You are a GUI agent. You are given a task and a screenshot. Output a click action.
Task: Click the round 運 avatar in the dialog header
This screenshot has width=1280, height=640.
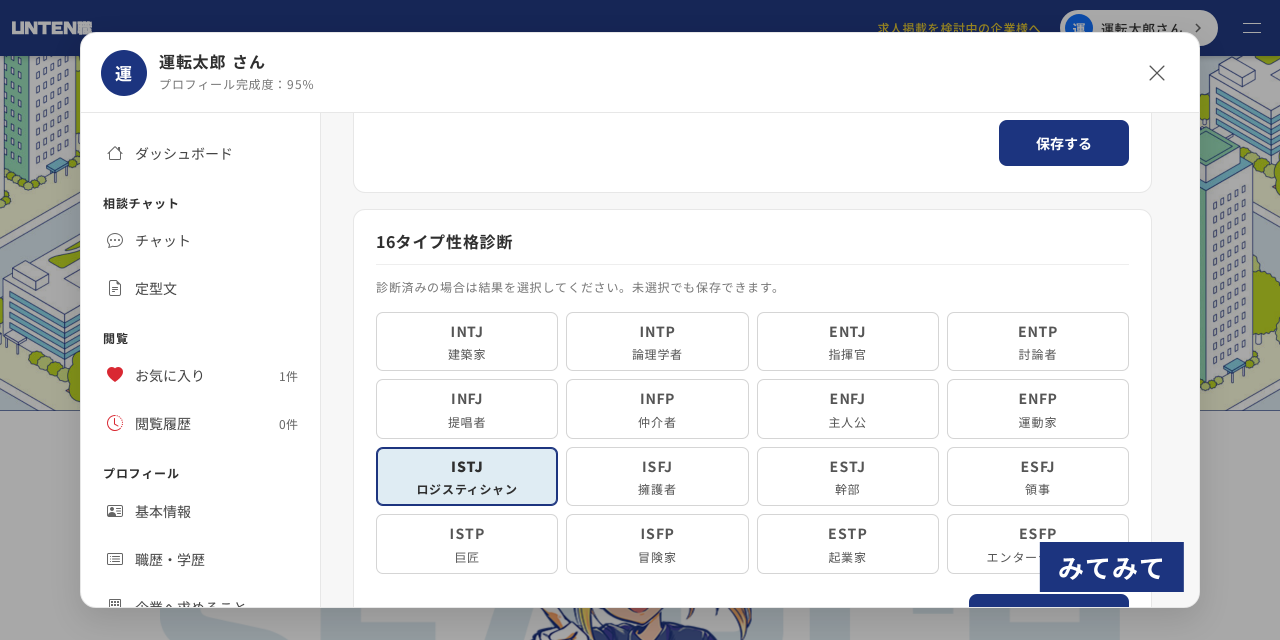(124, 73)
